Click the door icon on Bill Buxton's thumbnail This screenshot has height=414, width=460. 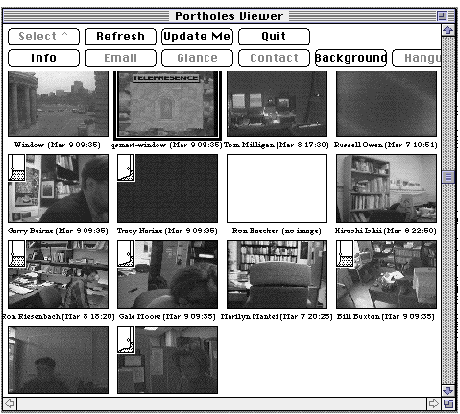tap(345, 254)
